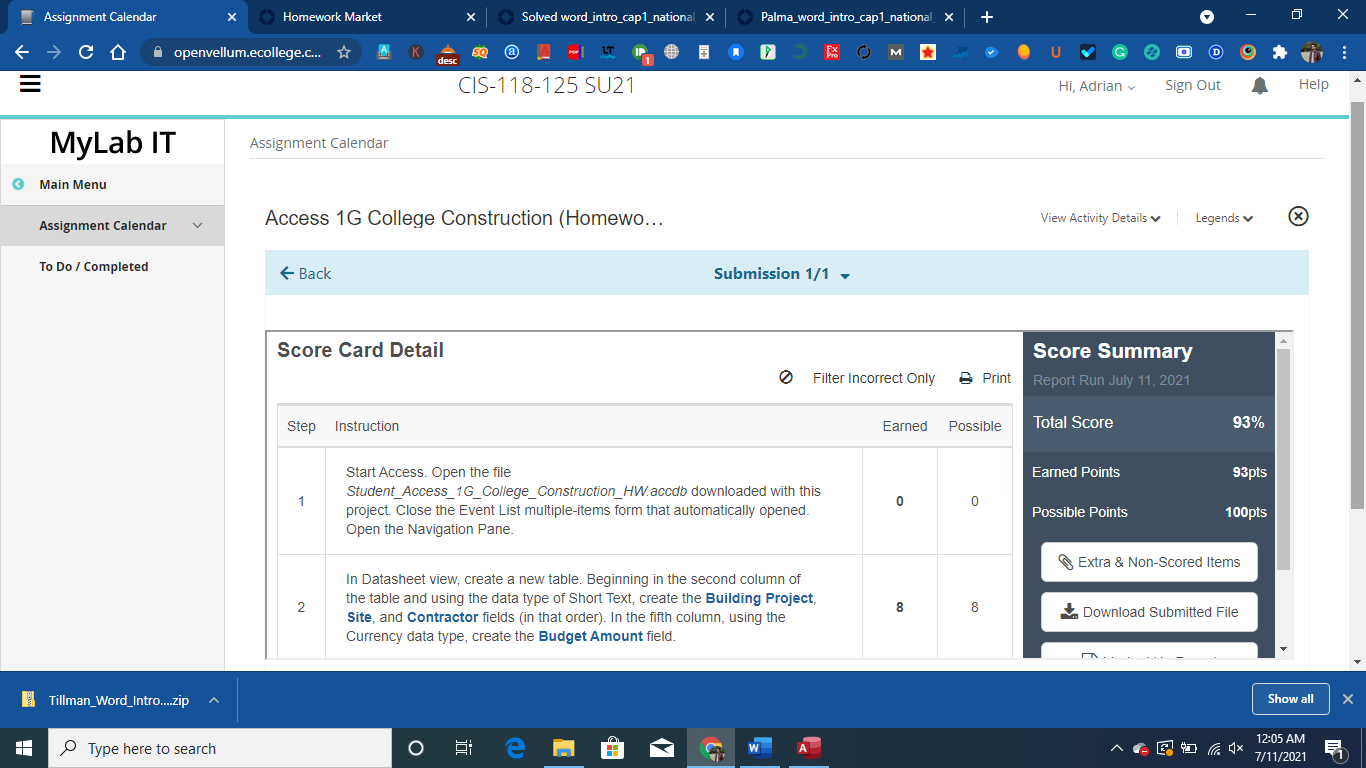This screenshot has height=768, width=1366.
Task: Open the Chrome three-dot menu
Action: point(1343,52)
